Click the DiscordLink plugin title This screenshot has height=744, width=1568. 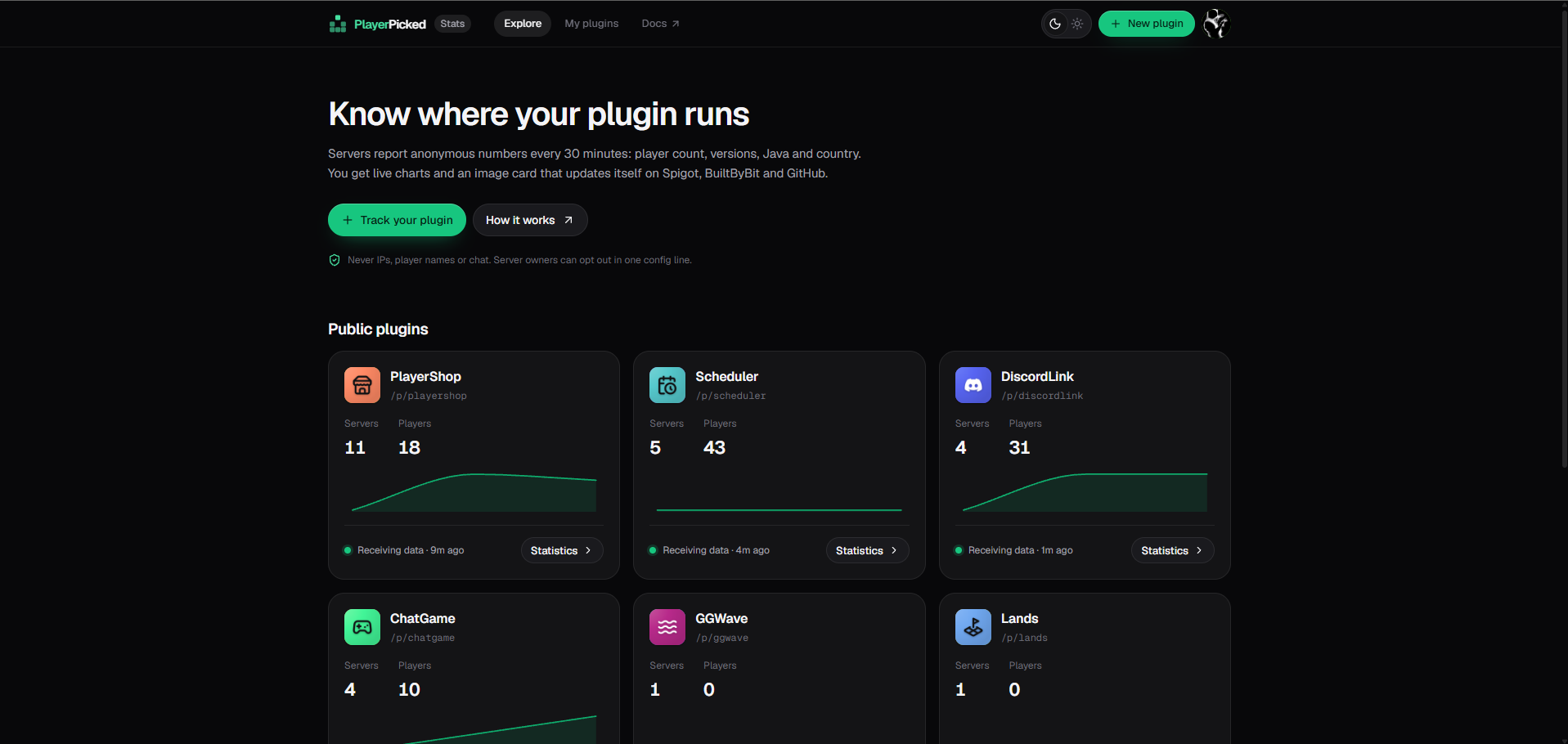(1037, 377)
